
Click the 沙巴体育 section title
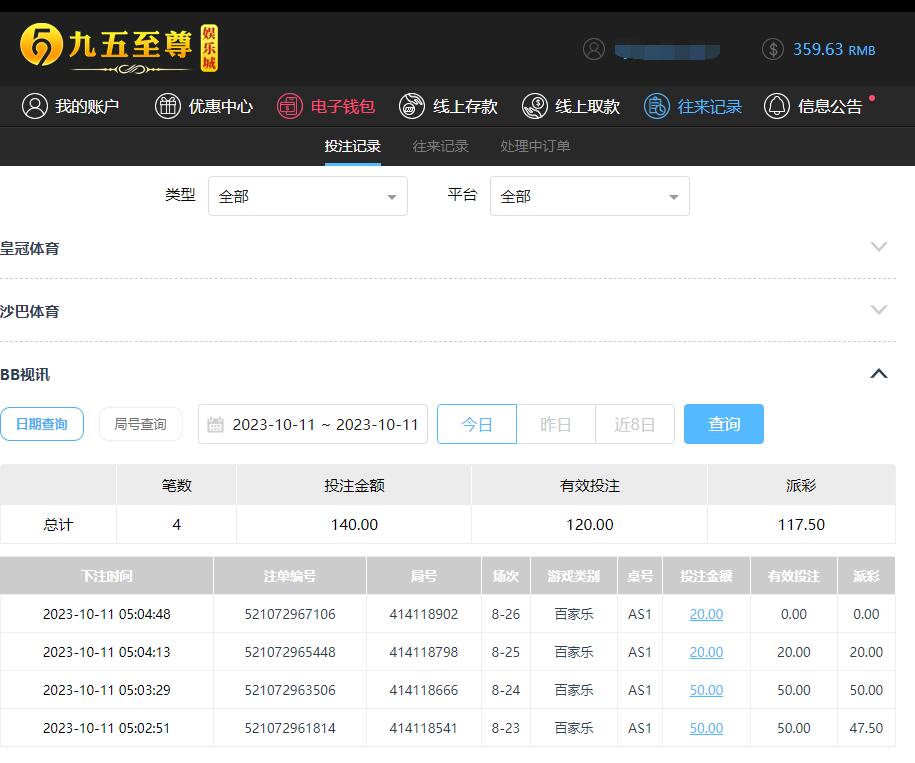click(x=30, y=312)
